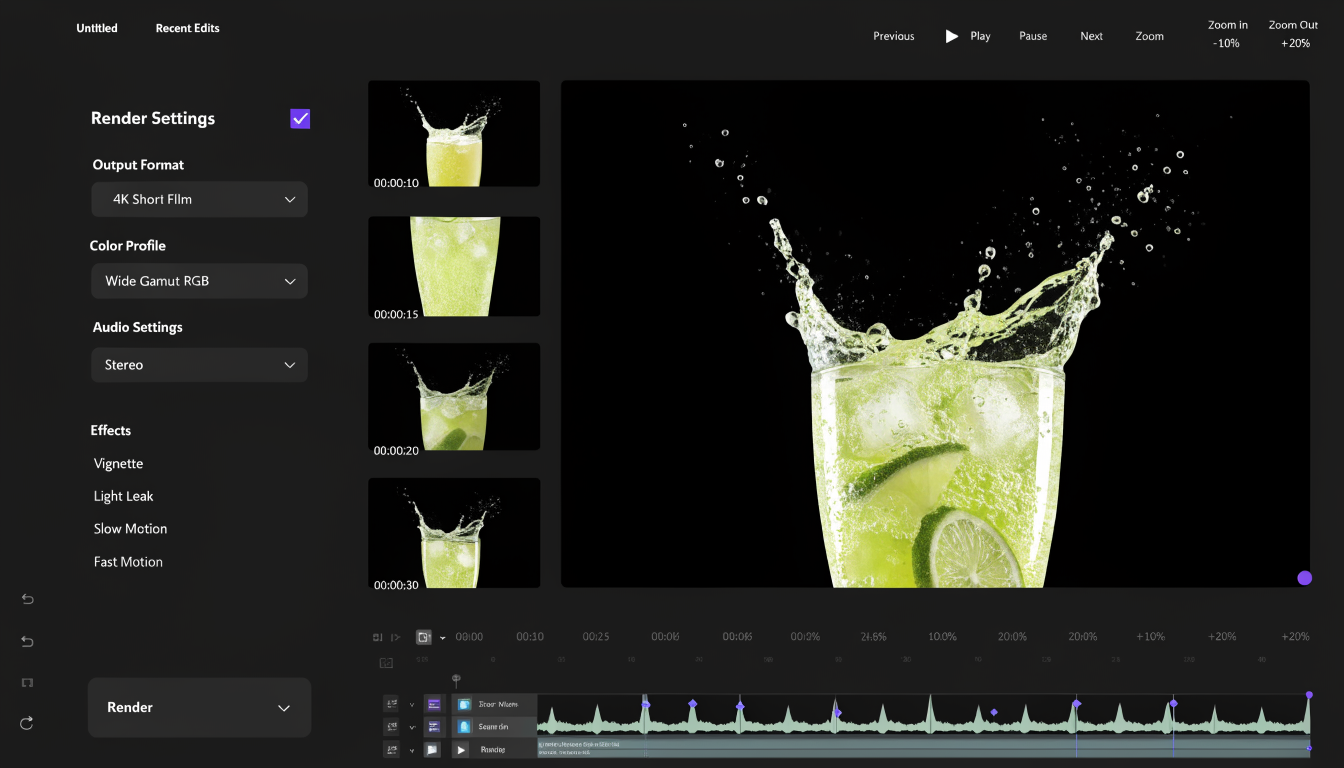Click the blue clip icon on second track
1344x768 pixels.
click(464, 727)
